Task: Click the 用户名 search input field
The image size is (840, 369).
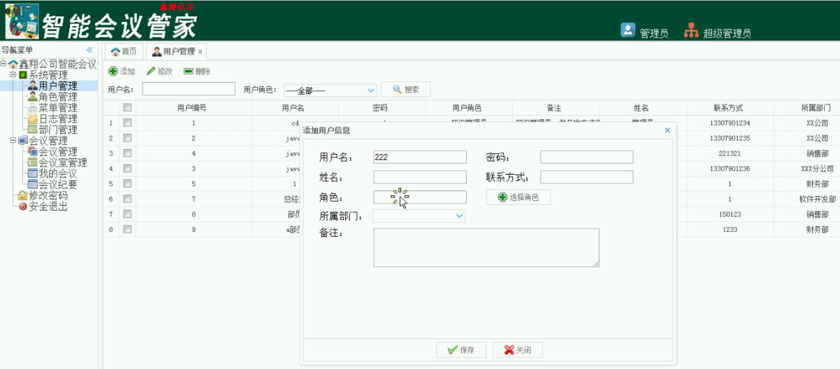Action: [x=189, y=89]
